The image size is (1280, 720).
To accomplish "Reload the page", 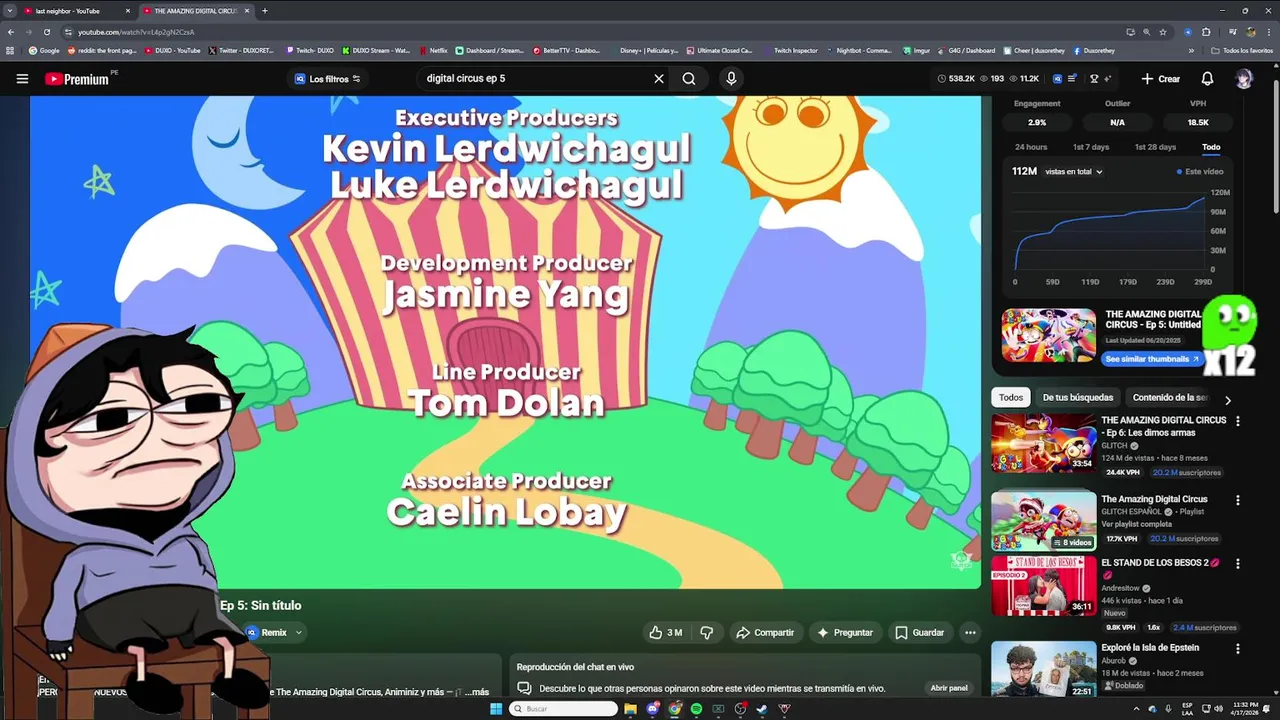I will click(46, 32).
